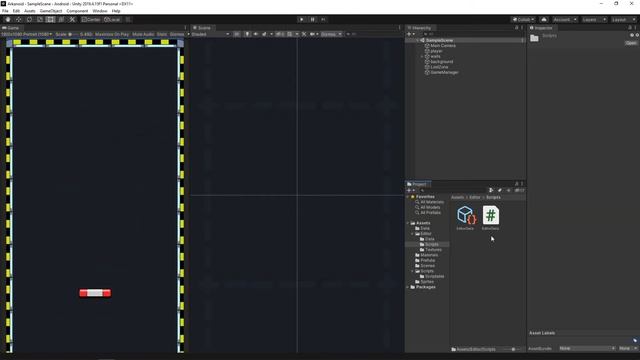Open the File menu
Viewport: 640px width, 360px height.
click(x=5, y=11)
